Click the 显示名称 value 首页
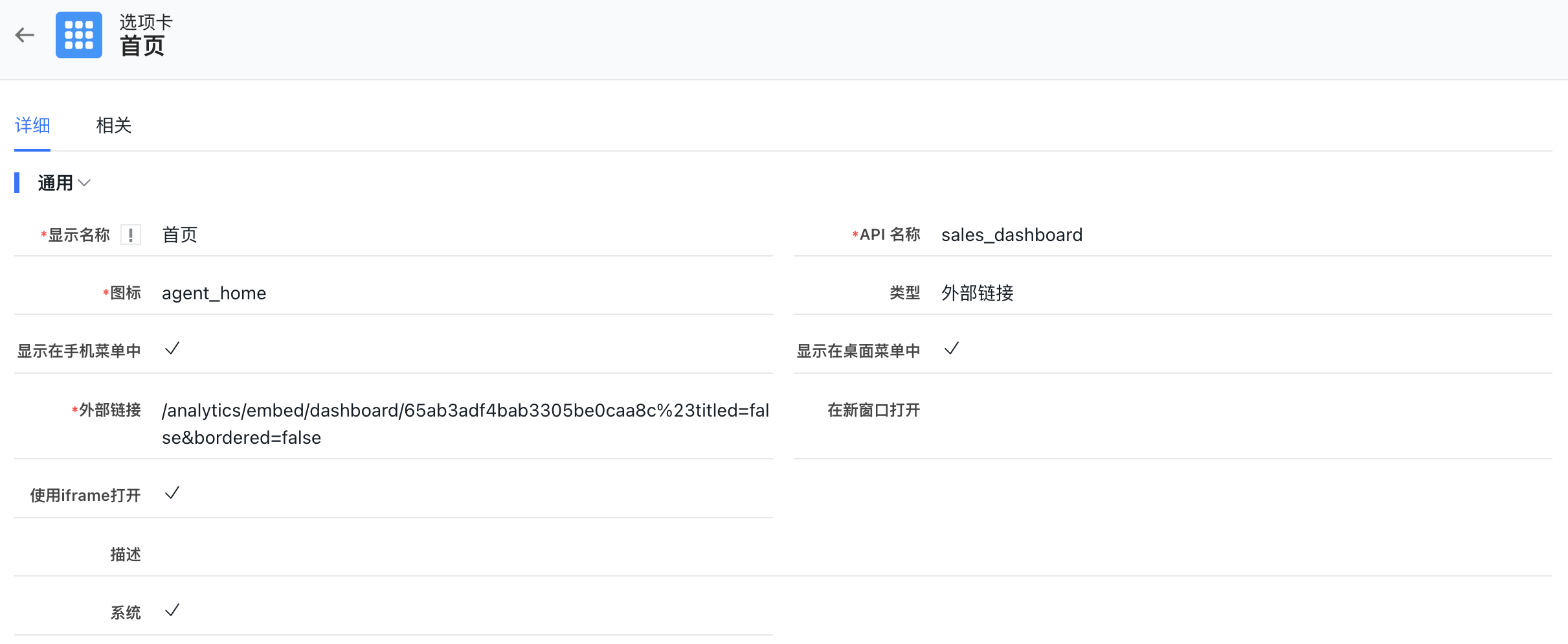This screenshot has width=1568, height=644. (180, 235)
